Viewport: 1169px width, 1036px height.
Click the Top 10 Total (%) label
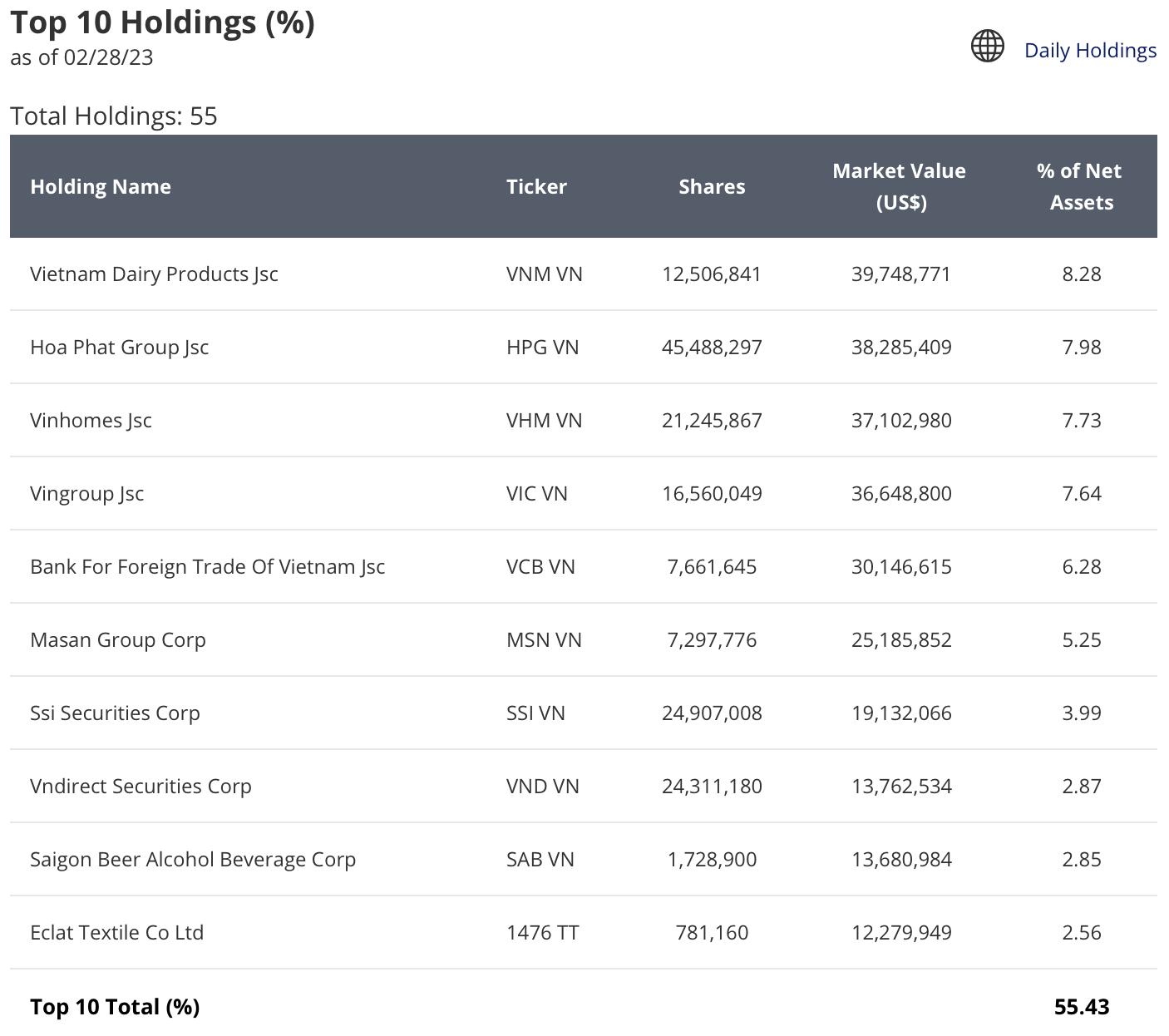[x=115, y=1007]
